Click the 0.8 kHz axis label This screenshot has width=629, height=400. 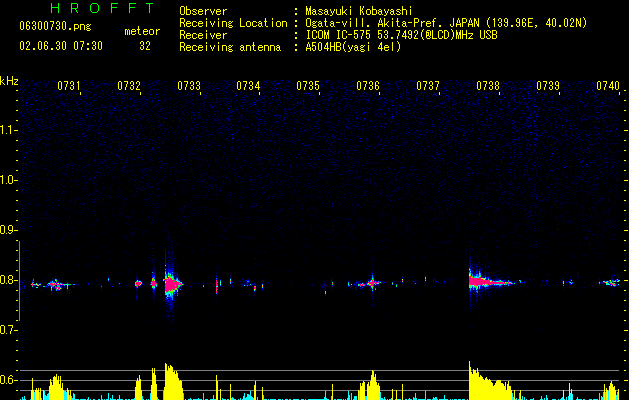8,280
